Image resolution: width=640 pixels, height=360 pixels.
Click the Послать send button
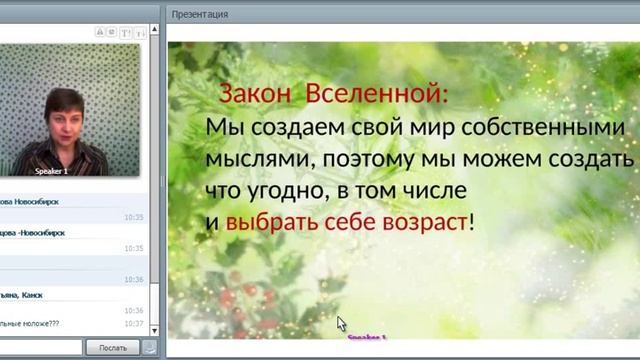coord(113,348)
